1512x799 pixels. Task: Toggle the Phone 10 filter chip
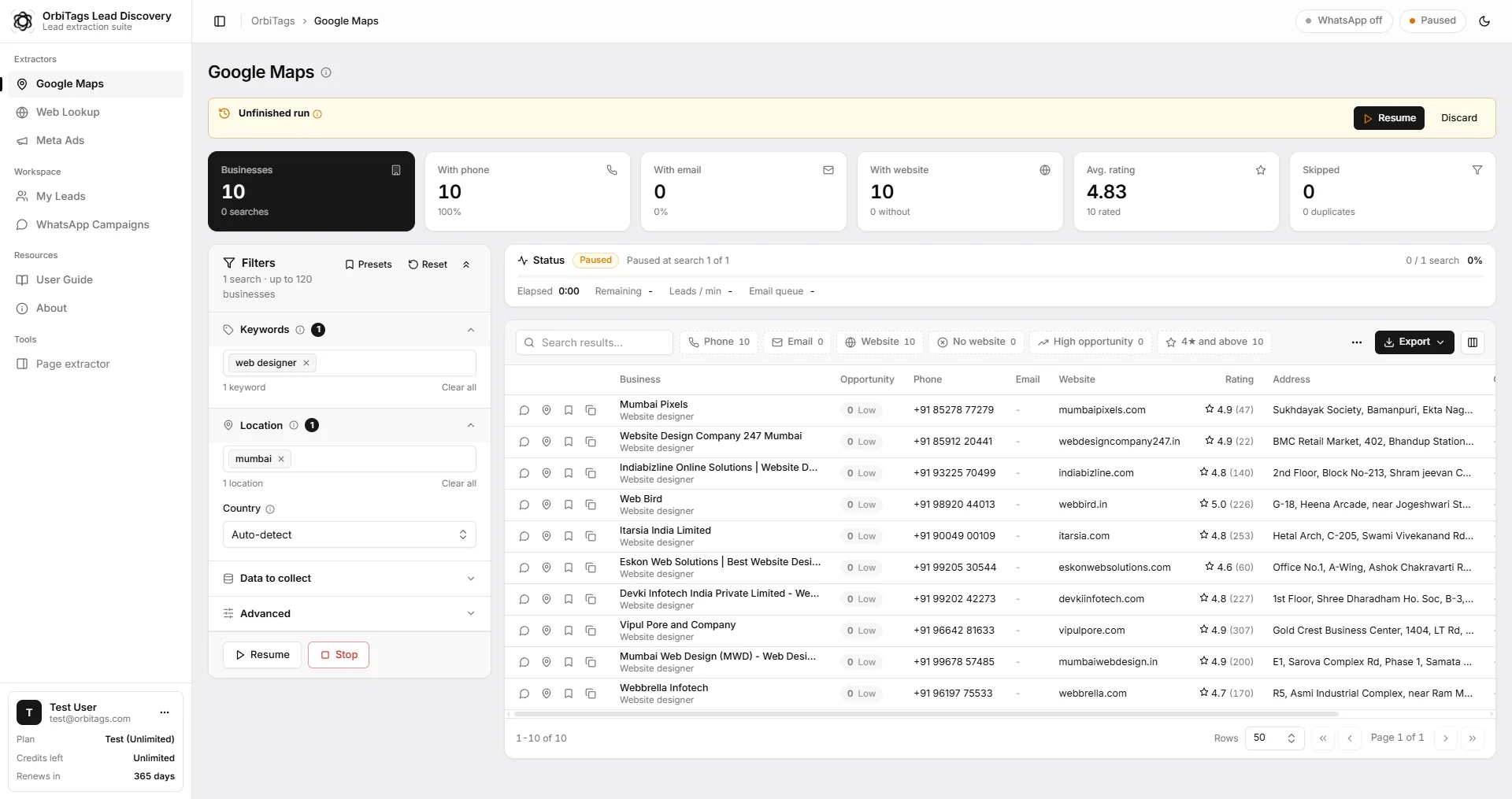point(718,342)
